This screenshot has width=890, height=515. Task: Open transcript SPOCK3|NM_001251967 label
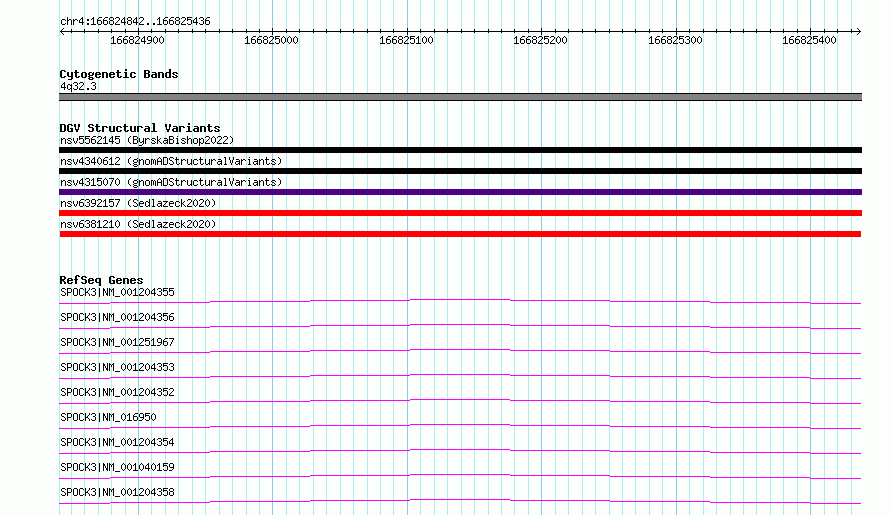[x=117, y=342]
